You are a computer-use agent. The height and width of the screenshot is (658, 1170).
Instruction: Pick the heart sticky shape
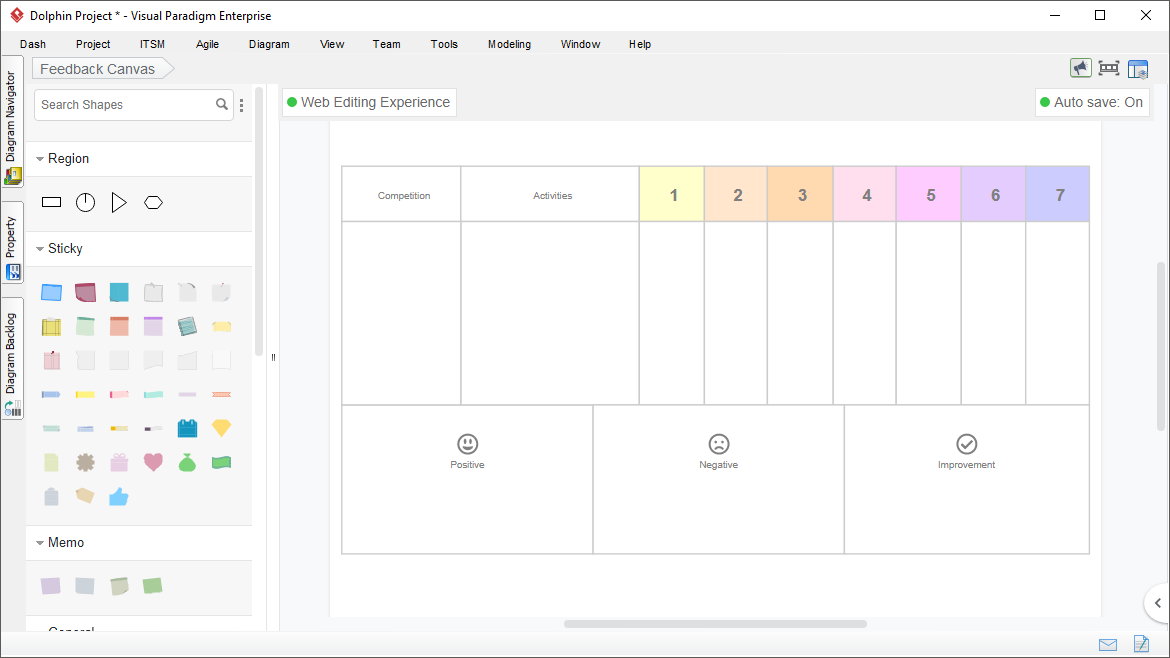tap(153, 462)
